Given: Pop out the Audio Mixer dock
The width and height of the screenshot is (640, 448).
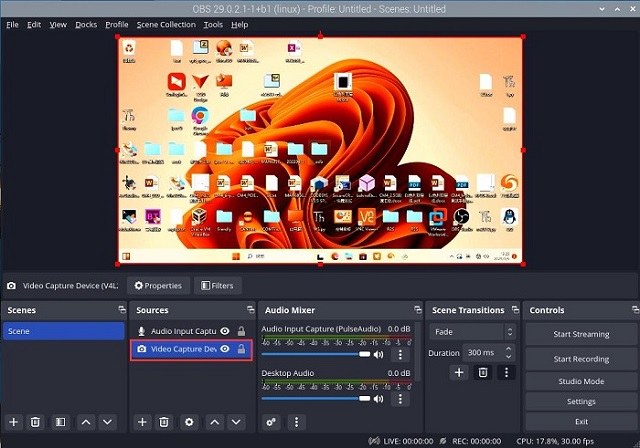Looking at the screenshot, I should click(x=417, y=309).
